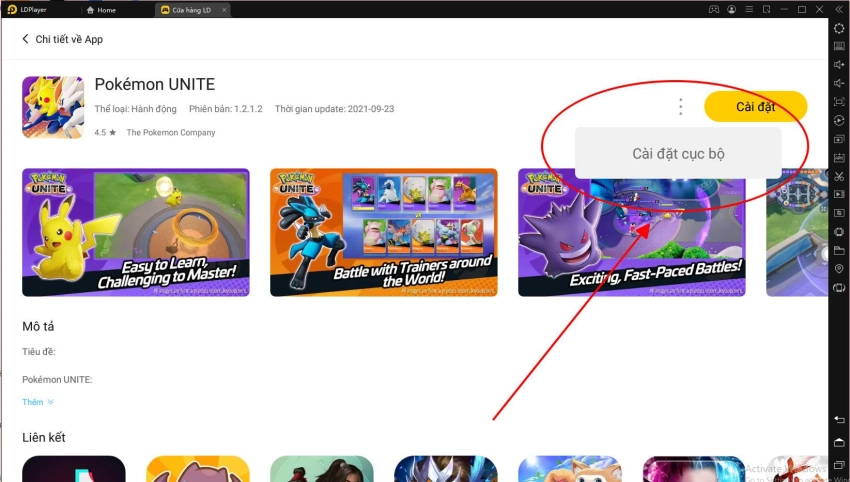Viewport: 850px width, 482px height.
Task: Click the shake device sidebar icon
Action: coord(839,232)
